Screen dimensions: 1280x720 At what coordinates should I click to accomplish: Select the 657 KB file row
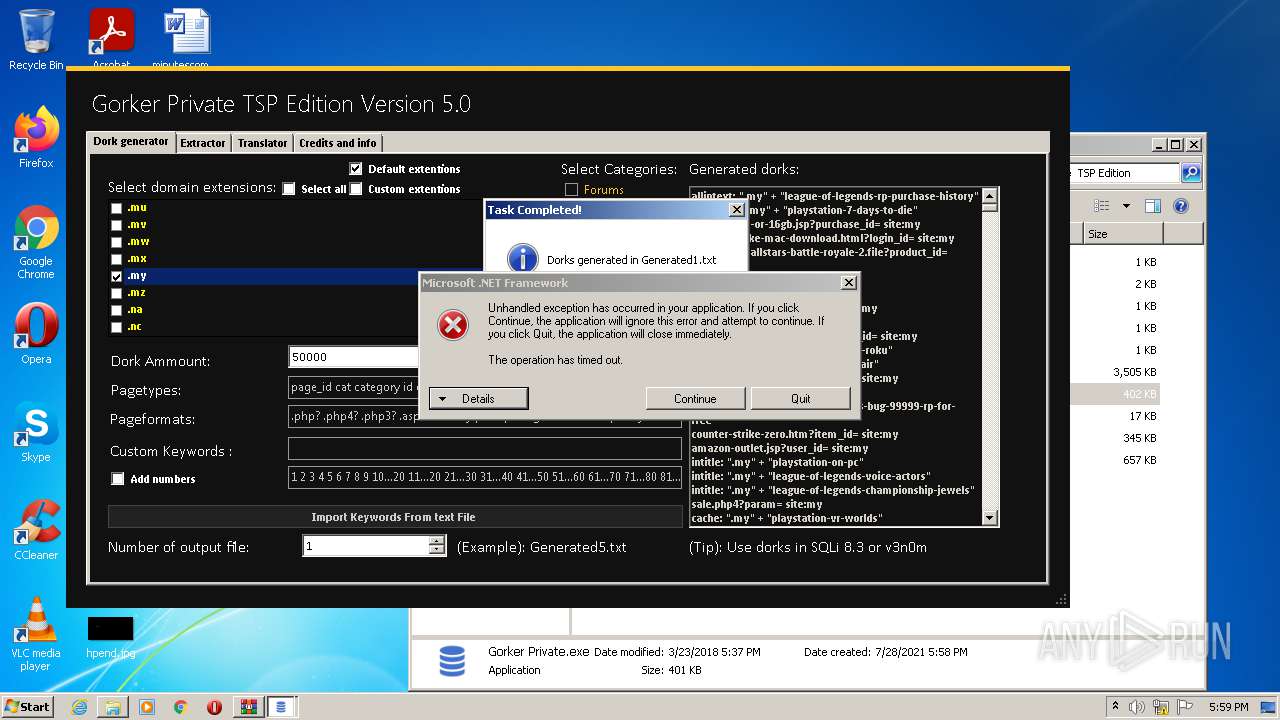point(1114,460)
